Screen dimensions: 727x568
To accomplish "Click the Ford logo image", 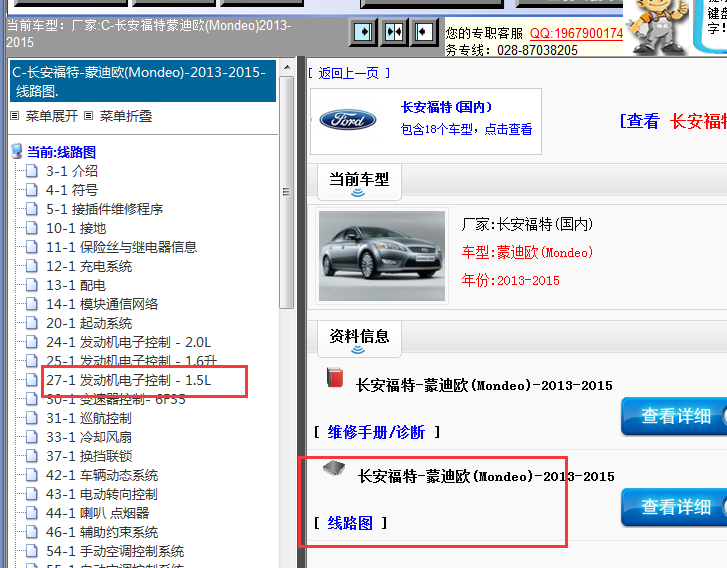I will (348, 120).
